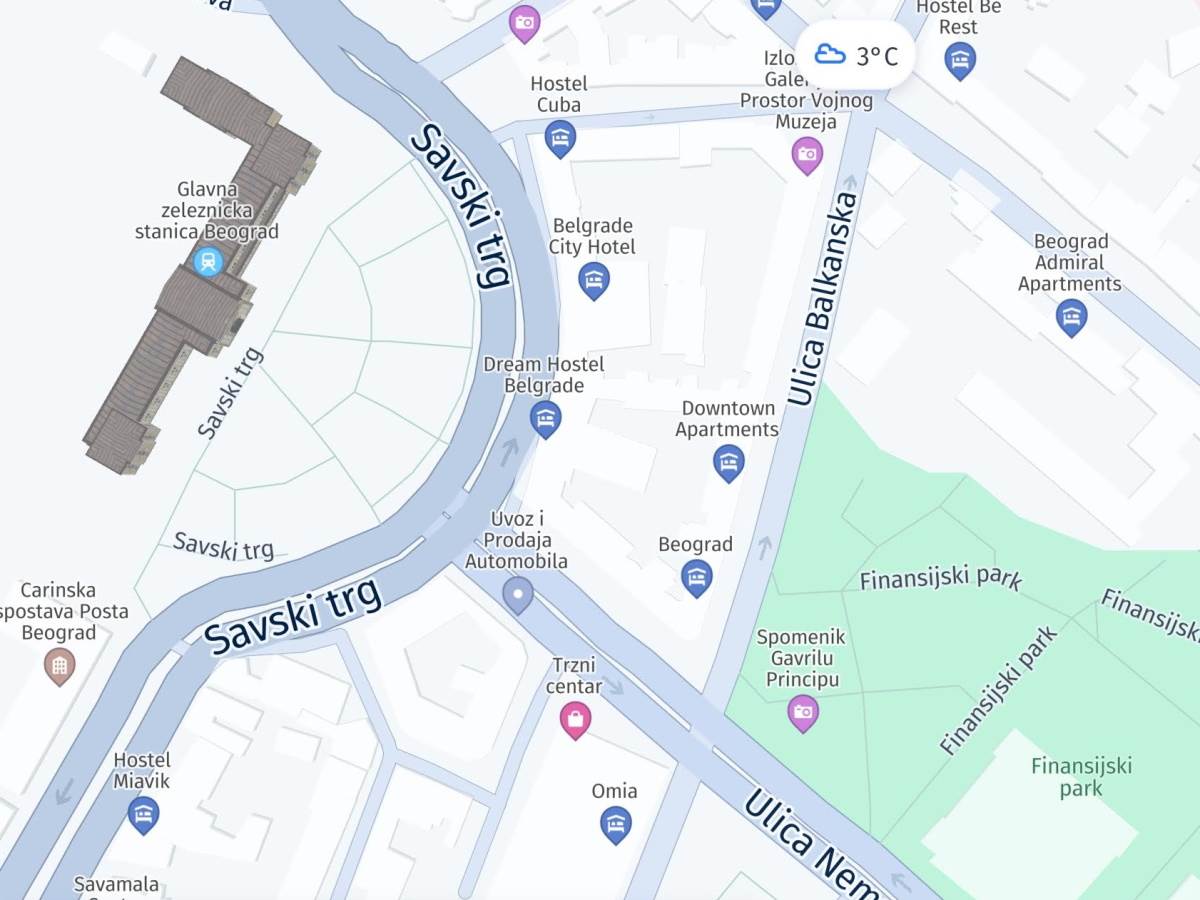Select the Downtown Apartments lodging pin
Screen dimensions: 1200x900
click(728, 463)
